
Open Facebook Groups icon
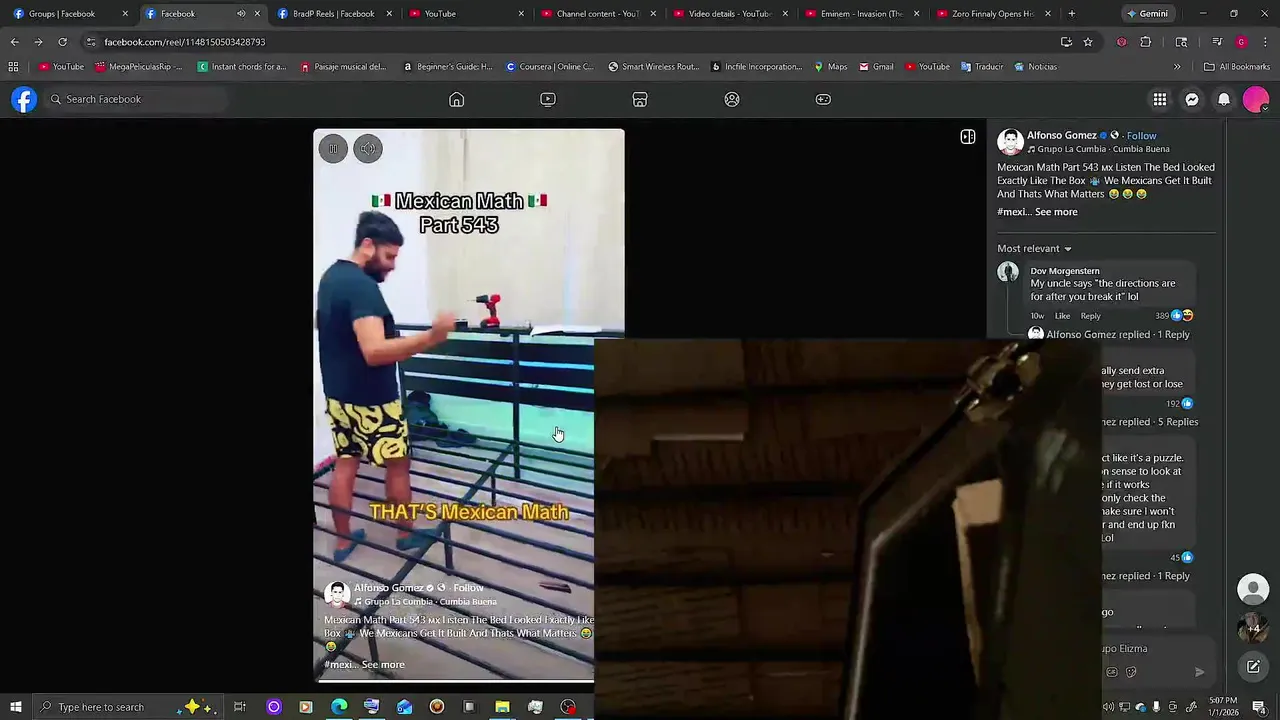tap(732, 99)
